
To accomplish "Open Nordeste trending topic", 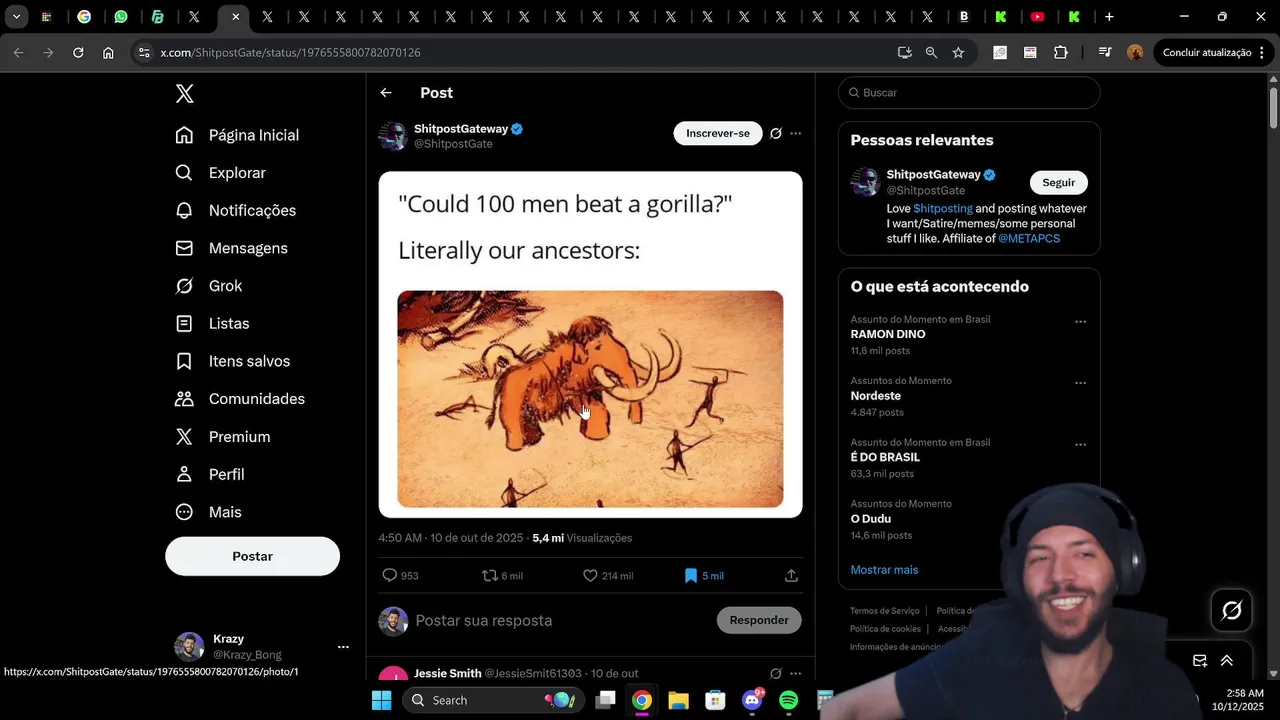I will pos(876,396).
